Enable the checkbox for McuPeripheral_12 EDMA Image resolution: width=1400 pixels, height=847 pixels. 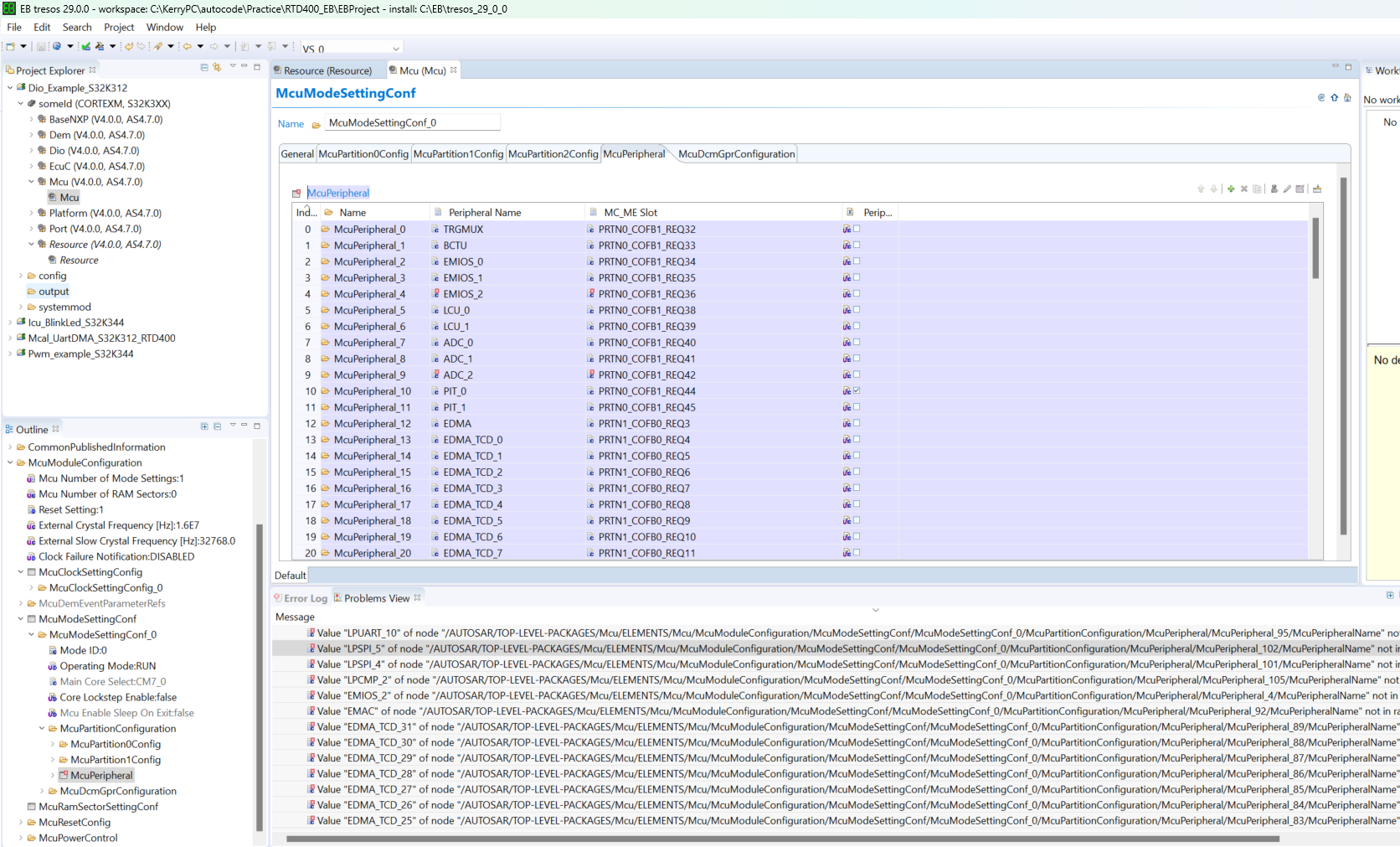coord(857,423)
